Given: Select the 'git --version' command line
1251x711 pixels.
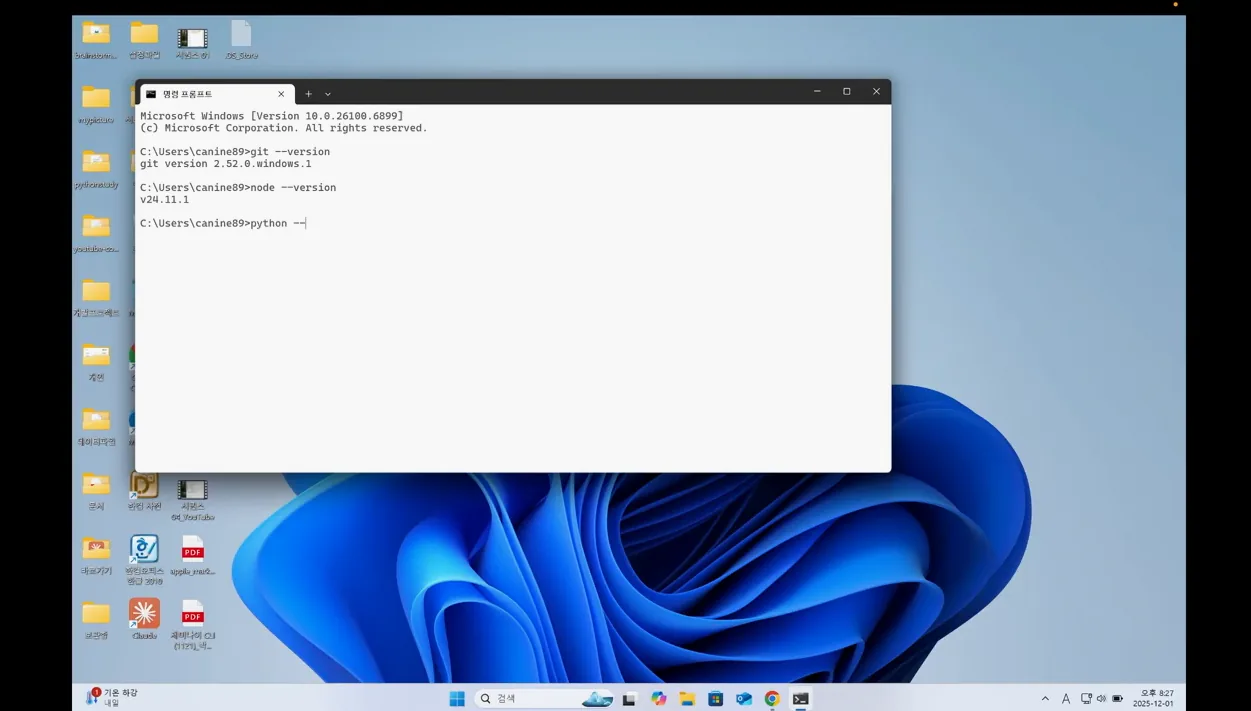Looking at the screenshot, I should pyautogui.click(x=235, y=152).
